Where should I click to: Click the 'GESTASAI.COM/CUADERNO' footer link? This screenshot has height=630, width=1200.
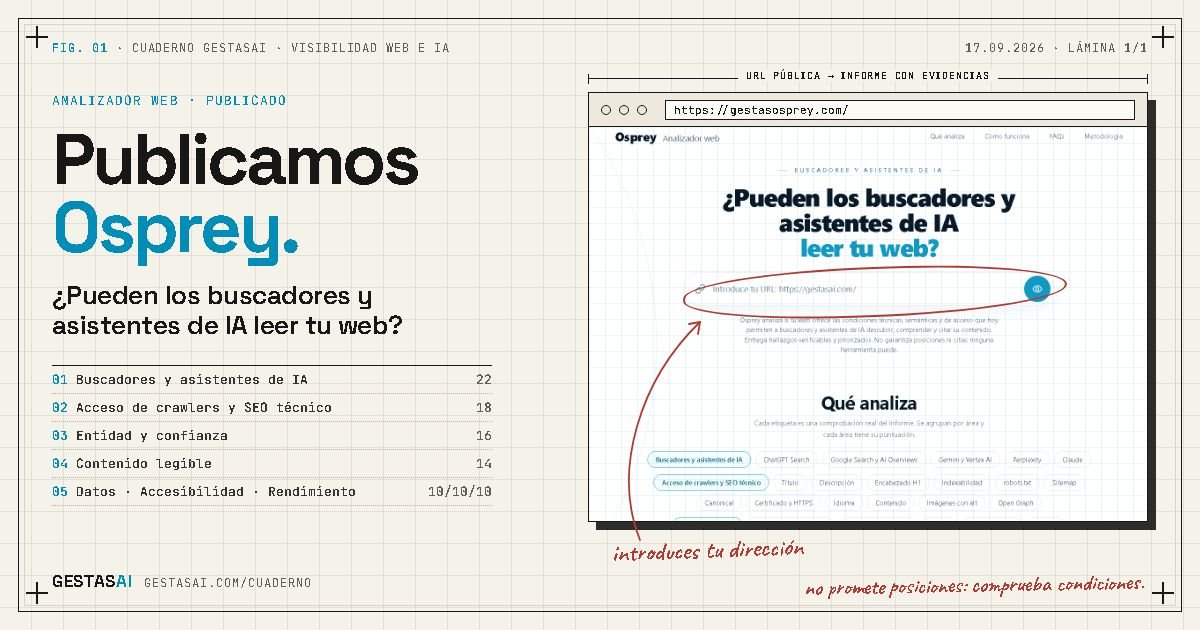pyautogui.click(x=227, y=583)
